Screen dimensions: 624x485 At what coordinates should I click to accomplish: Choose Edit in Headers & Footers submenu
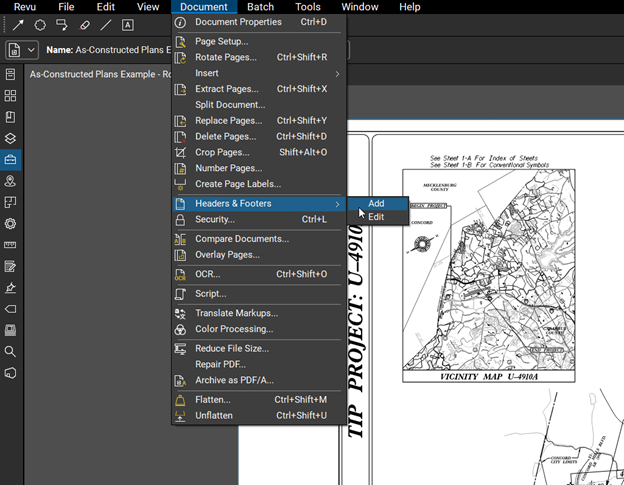pos(378,217)
